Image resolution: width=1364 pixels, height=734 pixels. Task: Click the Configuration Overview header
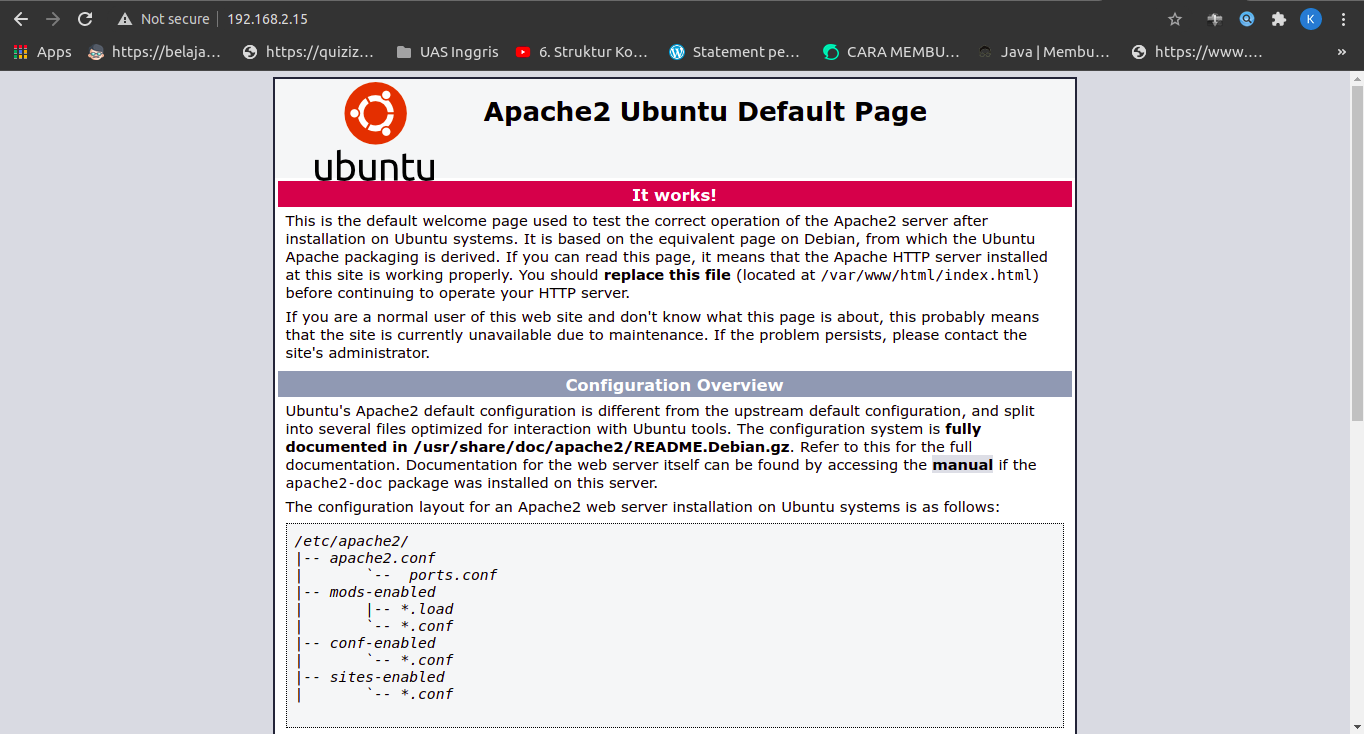click(675, 385)
